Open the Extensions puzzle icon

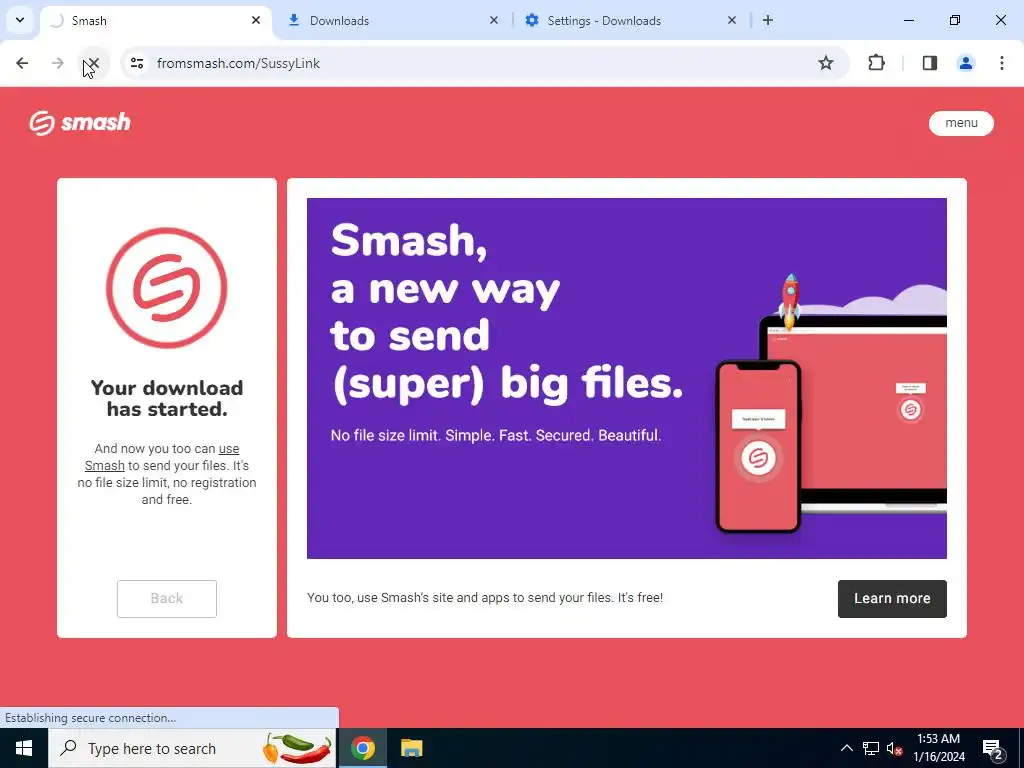pos(876,63)
